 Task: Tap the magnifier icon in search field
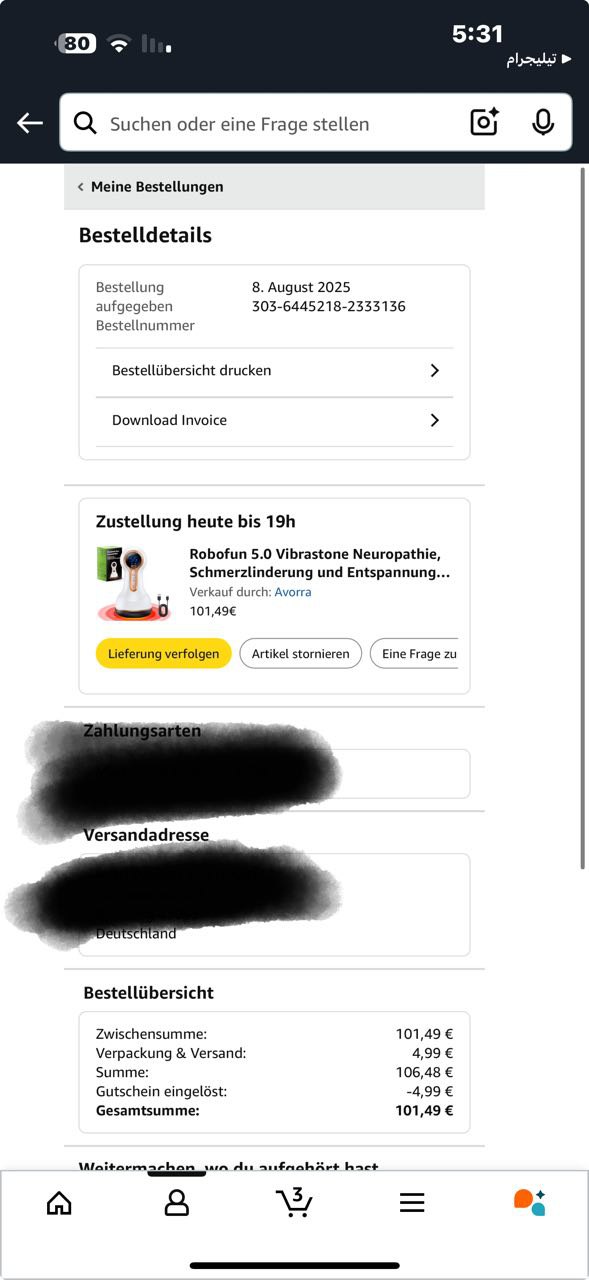(x=86, y=123)
